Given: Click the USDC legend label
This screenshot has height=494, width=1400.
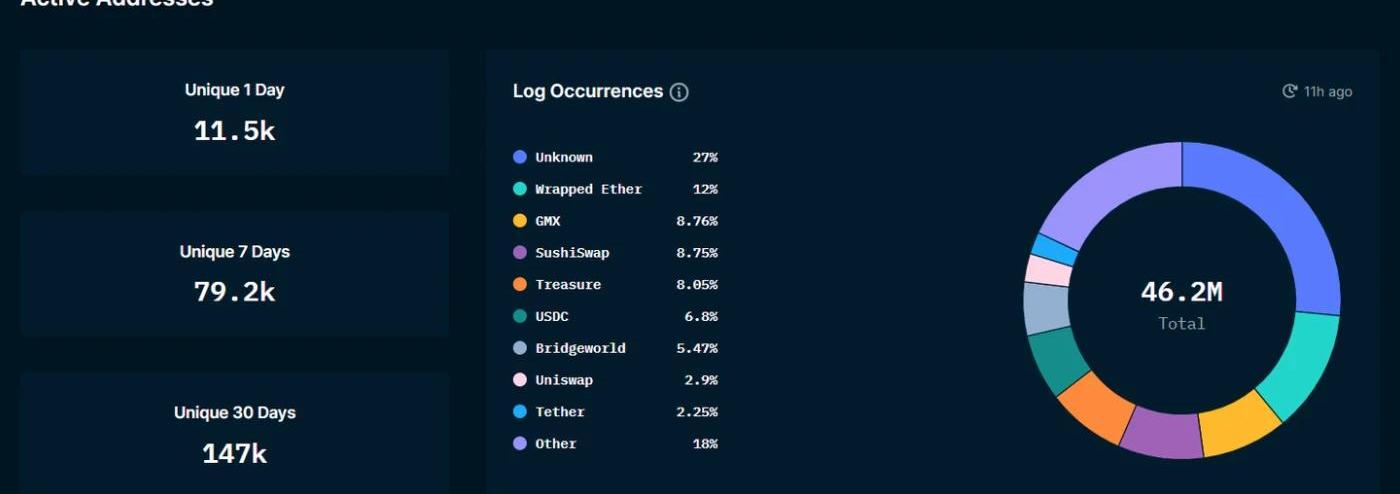Looking at the screenshot, I should (x=552, y=316).
